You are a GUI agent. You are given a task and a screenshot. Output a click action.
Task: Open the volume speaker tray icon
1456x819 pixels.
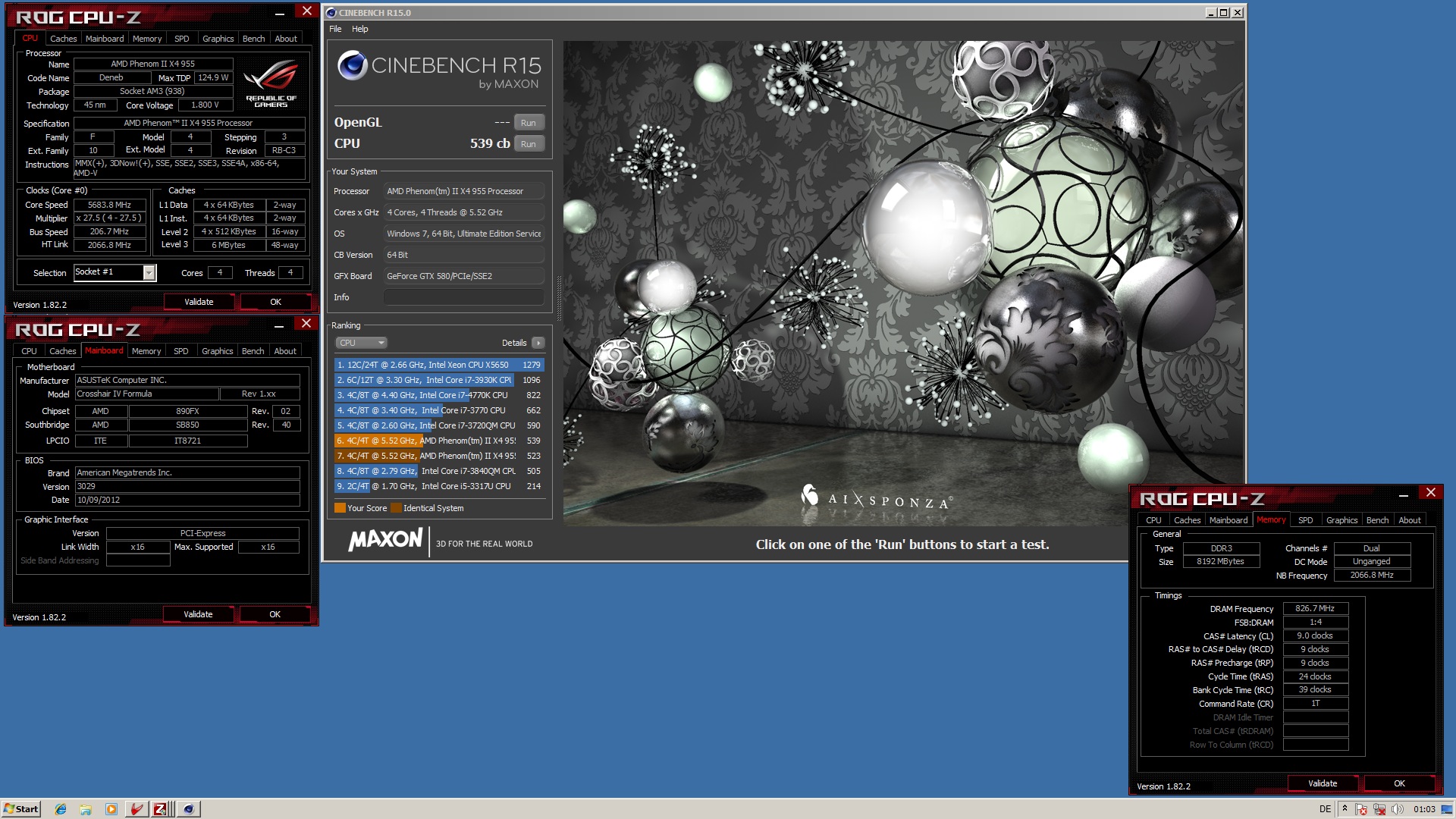pos(1397,809)
